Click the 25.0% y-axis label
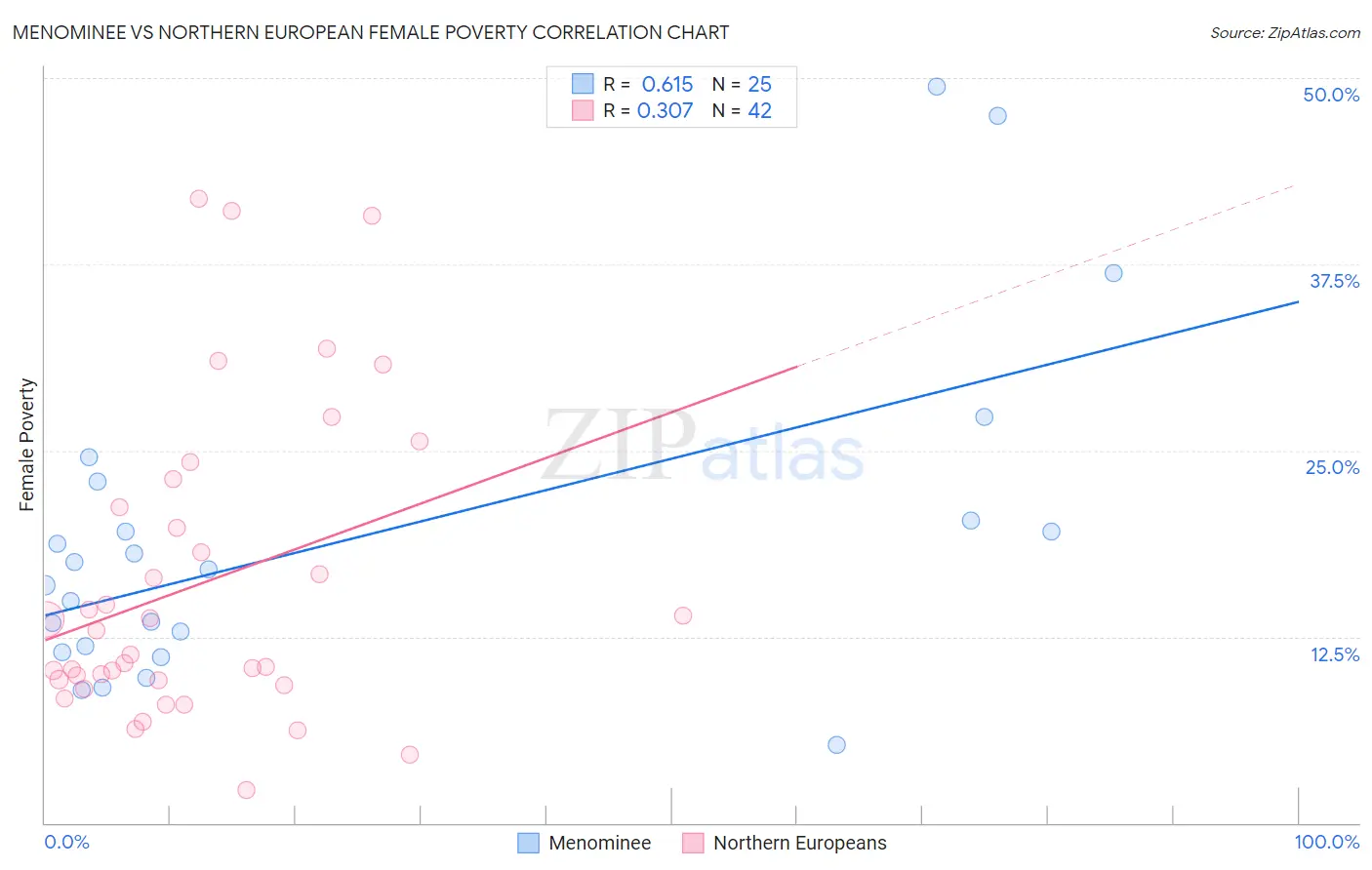1372x870 pixels. pyautogui.click(x=1332, y=467)
